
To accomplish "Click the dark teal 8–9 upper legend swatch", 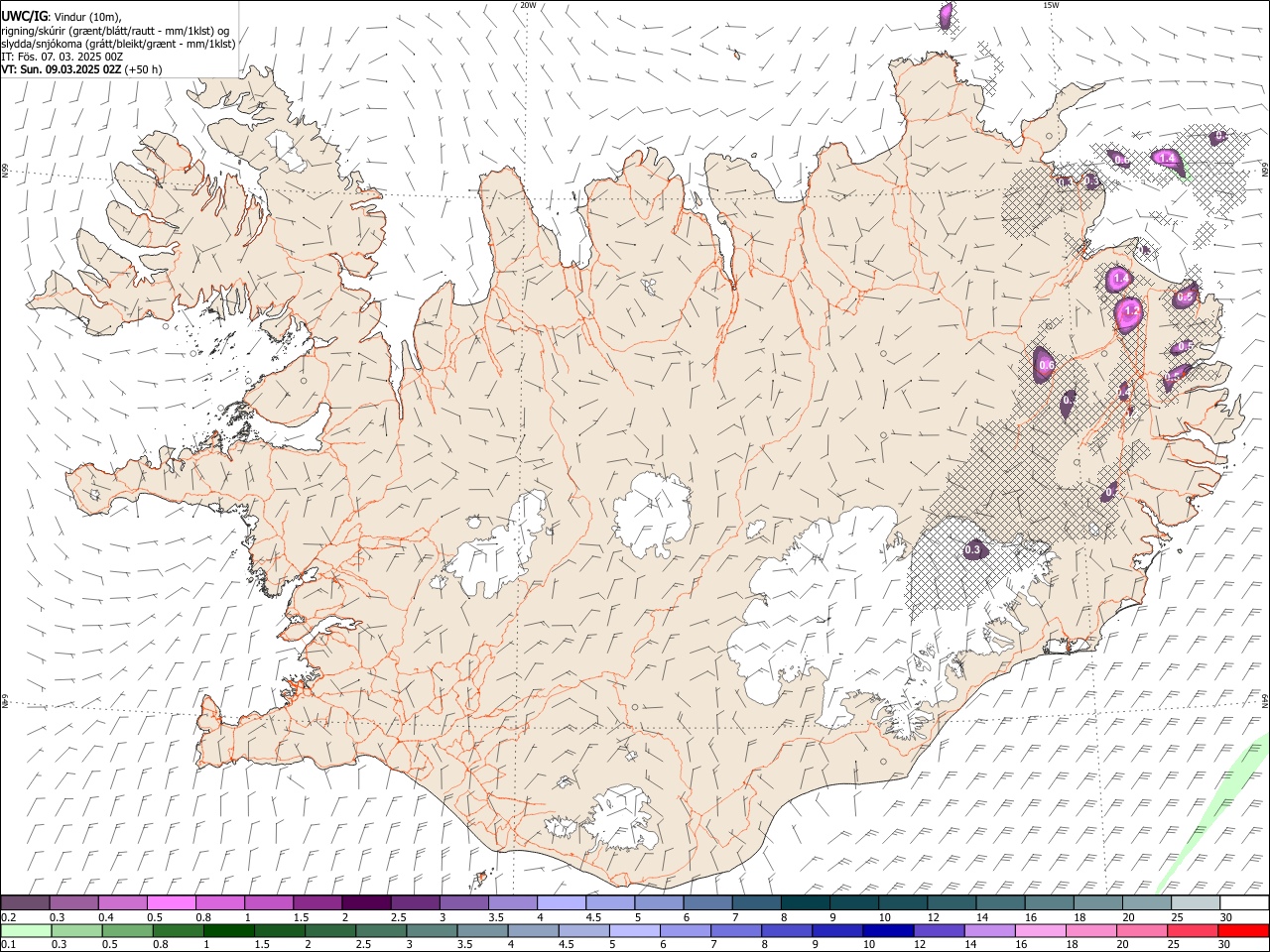I will coord(805,903).
